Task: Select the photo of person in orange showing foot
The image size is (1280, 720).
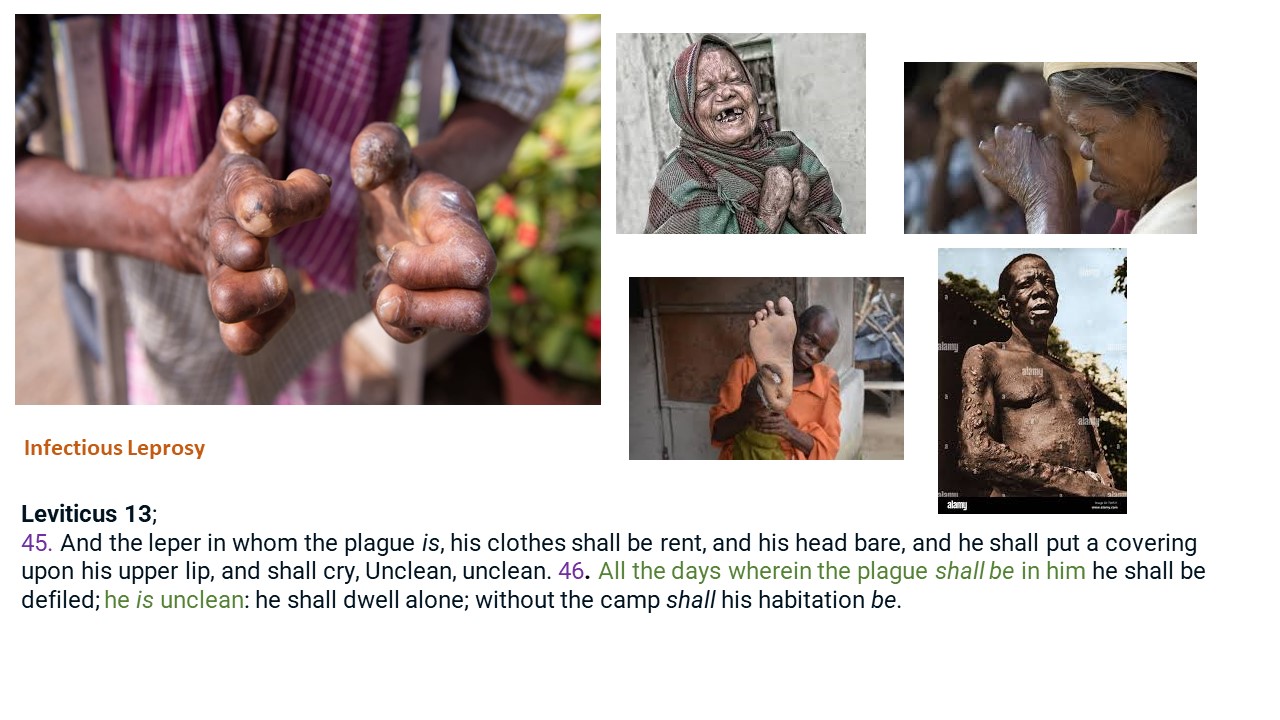Action: pos(766,368)
